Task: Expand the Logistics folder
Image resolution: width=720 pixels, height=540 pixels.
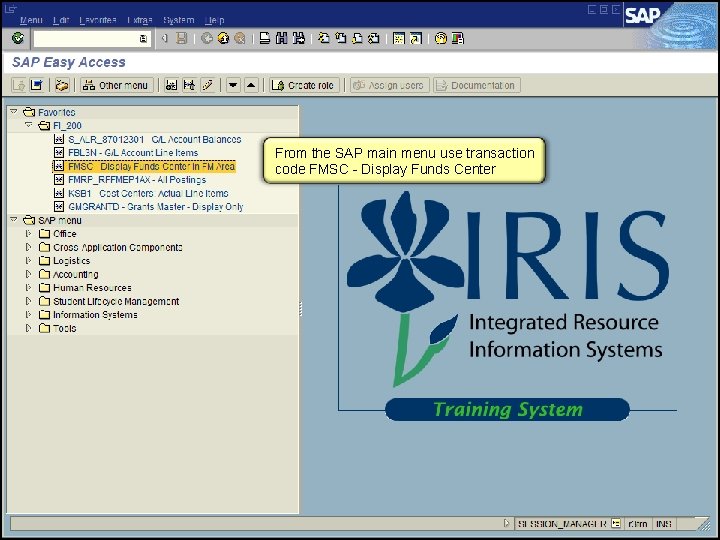Action: click(x=28, y=260)
